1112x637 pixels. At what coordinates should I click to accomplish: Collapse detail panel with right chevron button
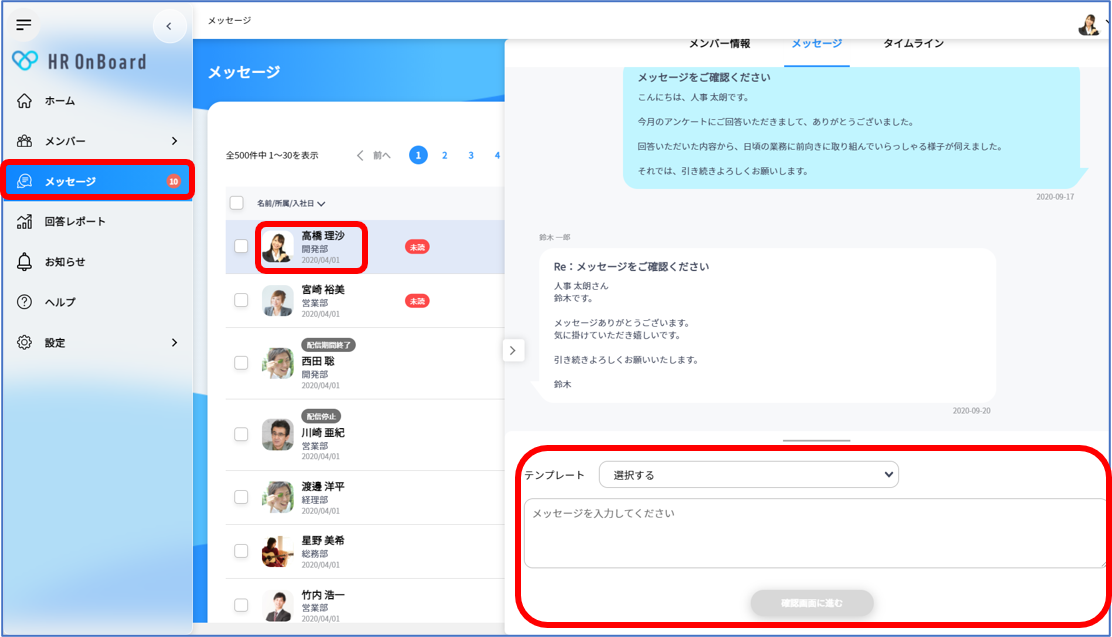tap(513, 350)
